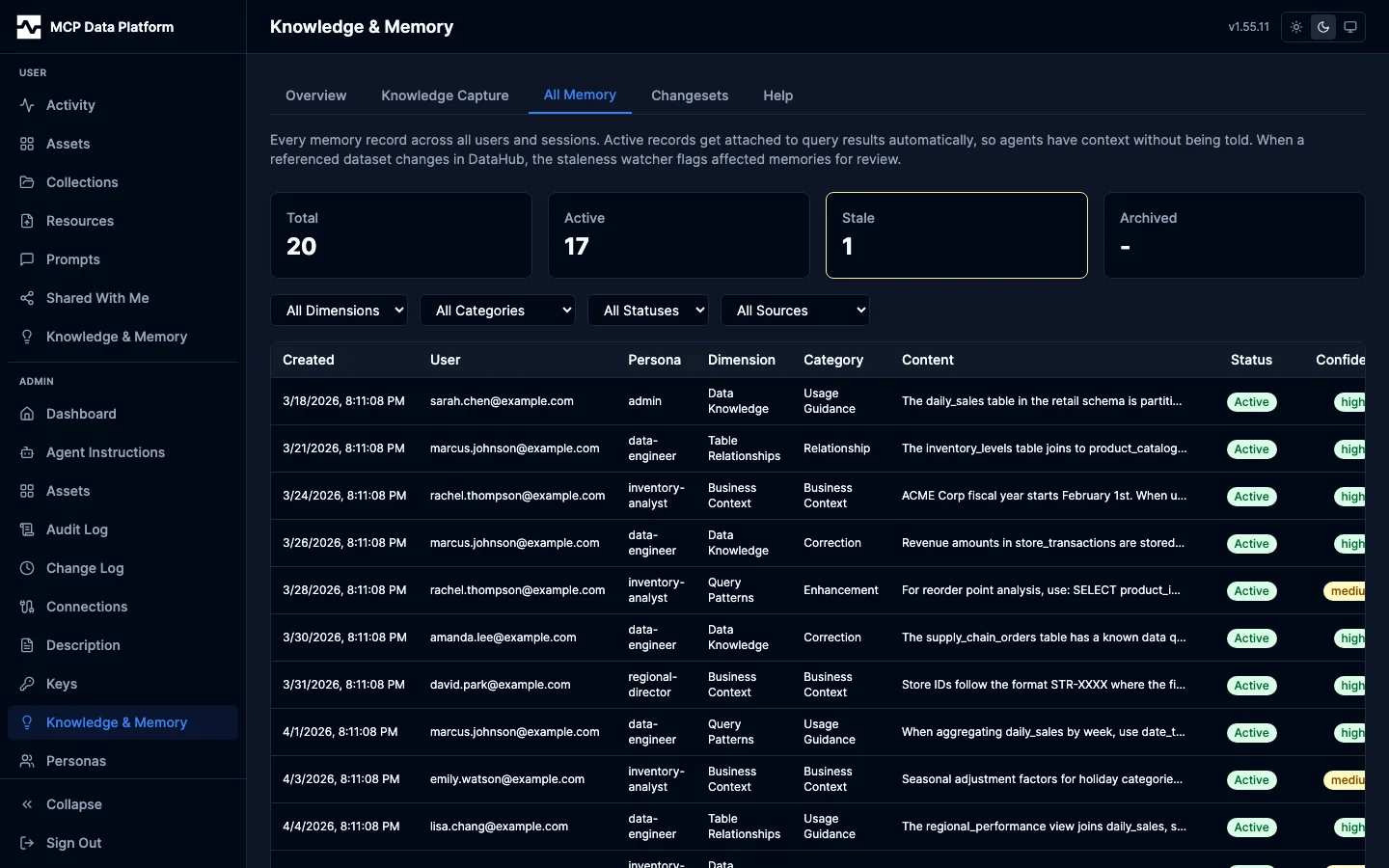Switch to the Knowledge Capture tab
Image resolution: width=1389 pixels, height=868 pixels.
[445, 95]
